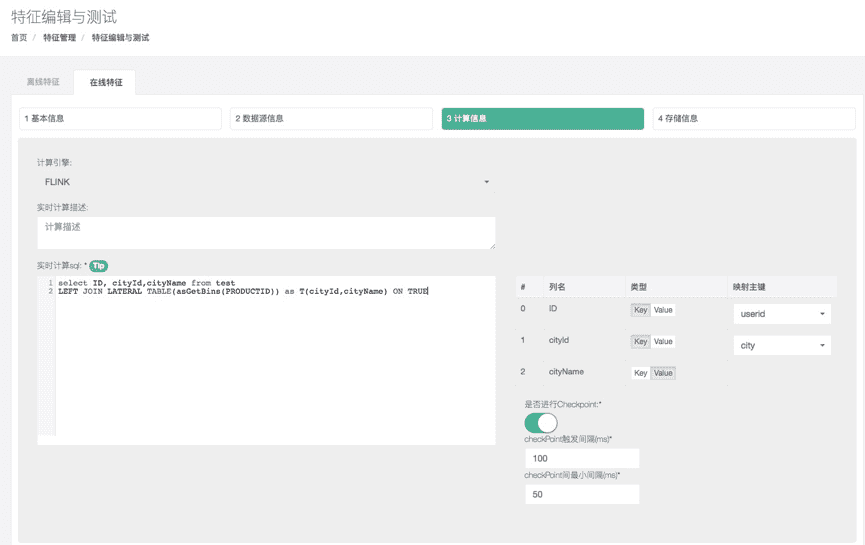Select step 3 计算信息
Image resolution: width=865 pixels, height=545 pixels.
click(x=542, y=119)
